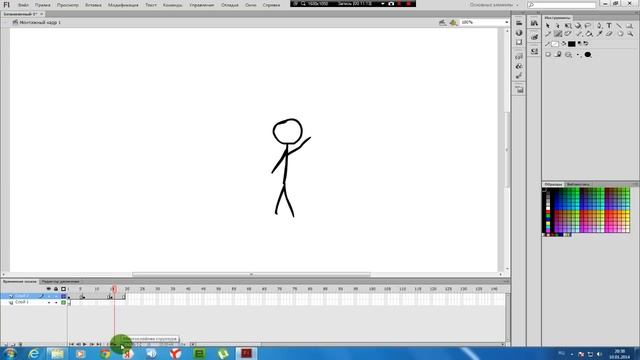Select the Zoom magnifier tool
Viewport: 640px width, 360px height.
[x=630, y=34]
